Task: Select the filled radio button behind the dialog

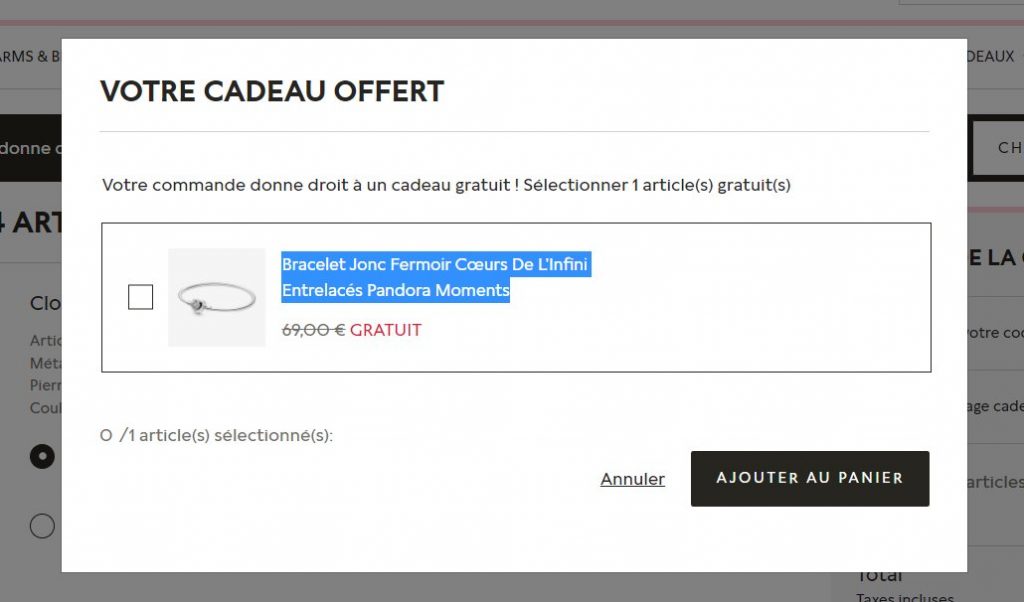Action: (x=42, y=456)
